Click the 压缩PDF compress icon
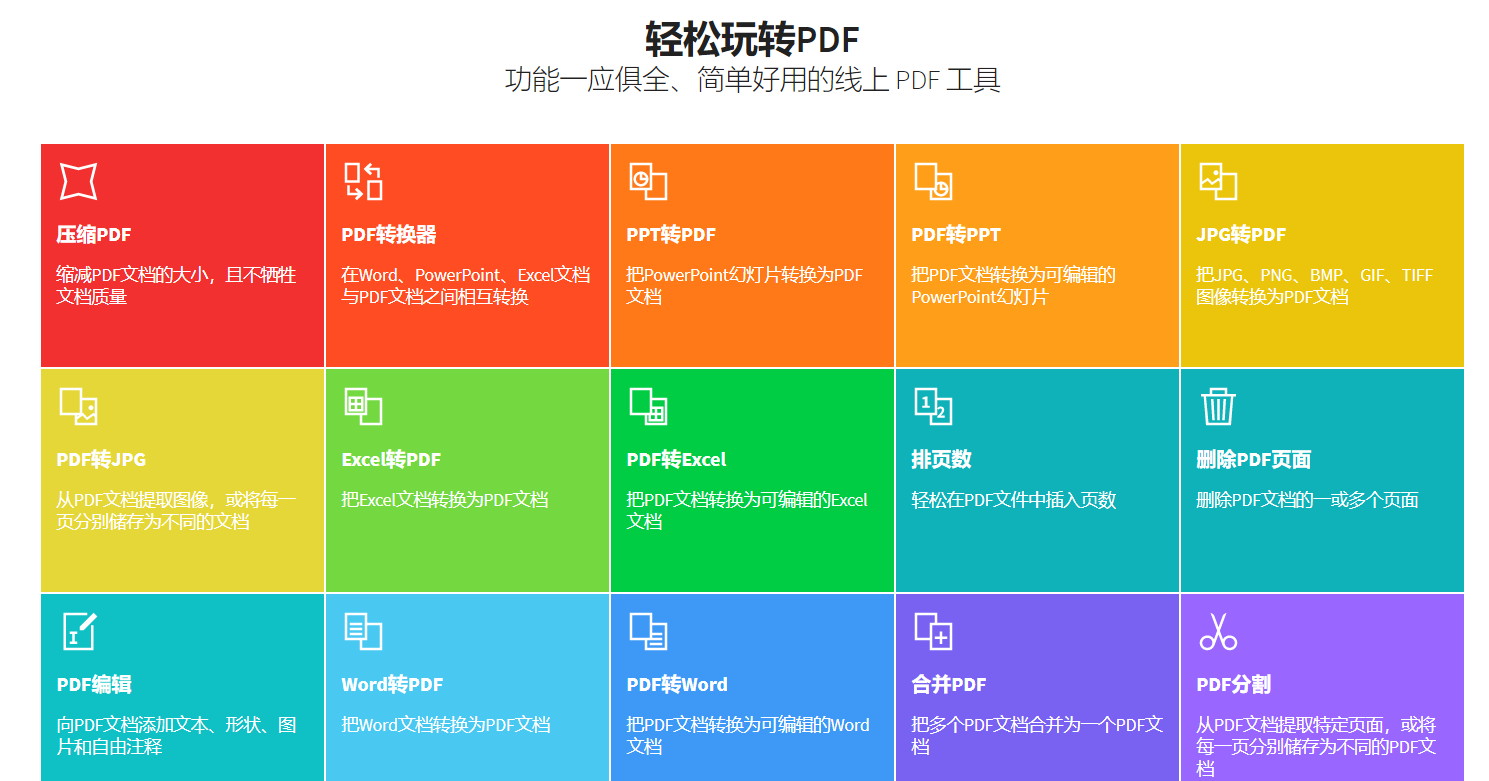Image resolution: width=1489 pixels, height=781 pixels. pyautogui.click(x=78, y=181)
